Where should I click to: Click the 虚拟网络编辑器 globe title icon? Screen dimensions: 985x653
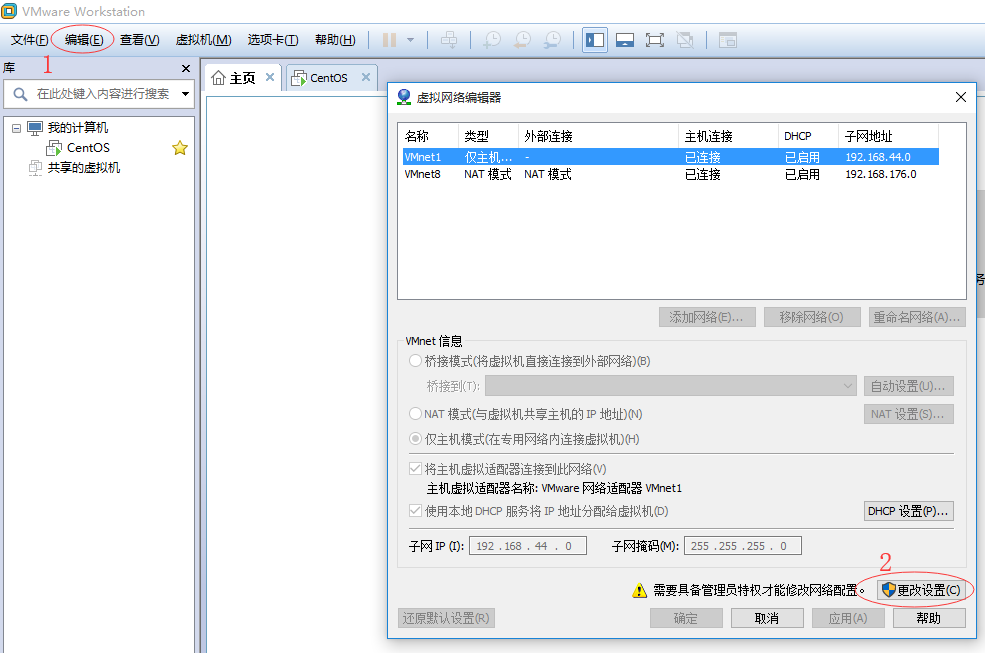tap(404, 97)
